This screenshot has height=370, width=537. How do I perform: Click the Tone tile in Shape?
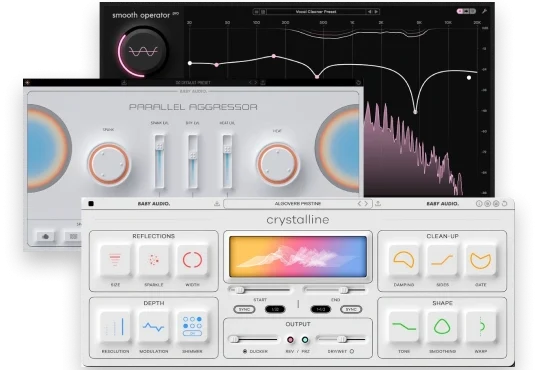pyautogui.click(x=404, y=326)
